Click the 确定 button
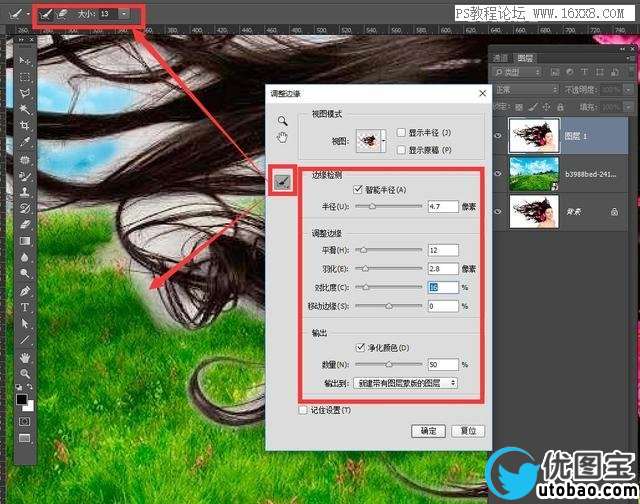Image resolution: width=640 pixels, height=504 pixels. (x=428, y=431)
